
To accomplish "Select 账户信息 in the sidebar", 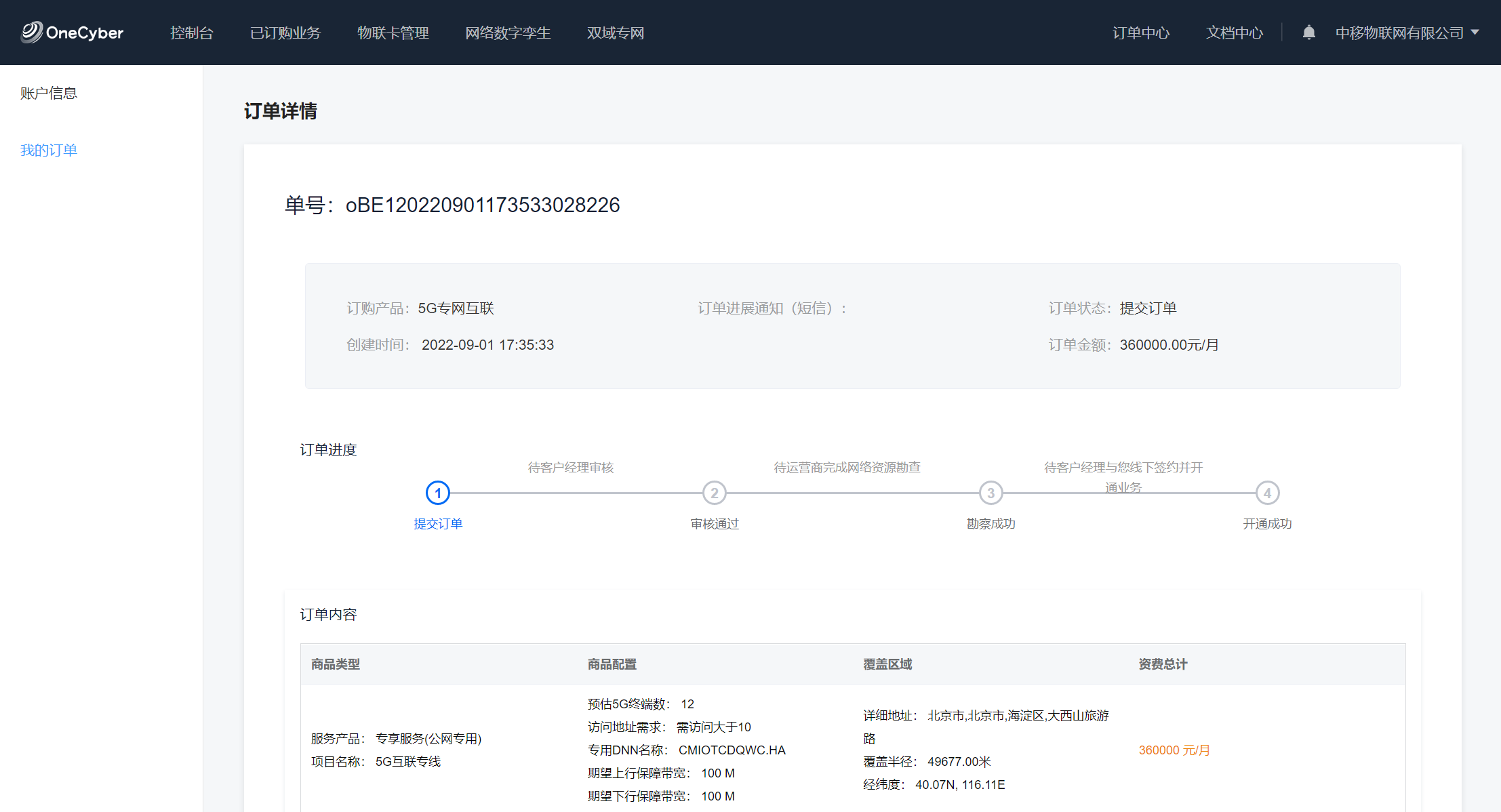I will click(49, 93).
